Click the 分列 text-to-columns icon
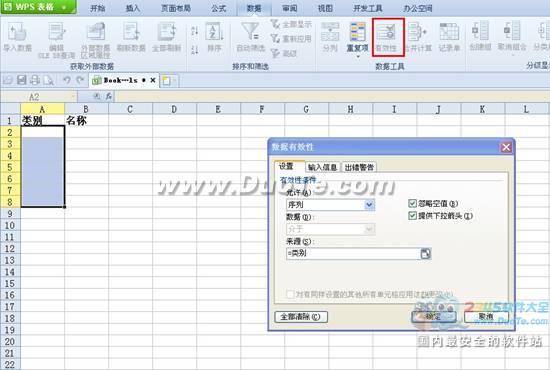The width and height of the screenshot is (550, 370). pos(330,32)
